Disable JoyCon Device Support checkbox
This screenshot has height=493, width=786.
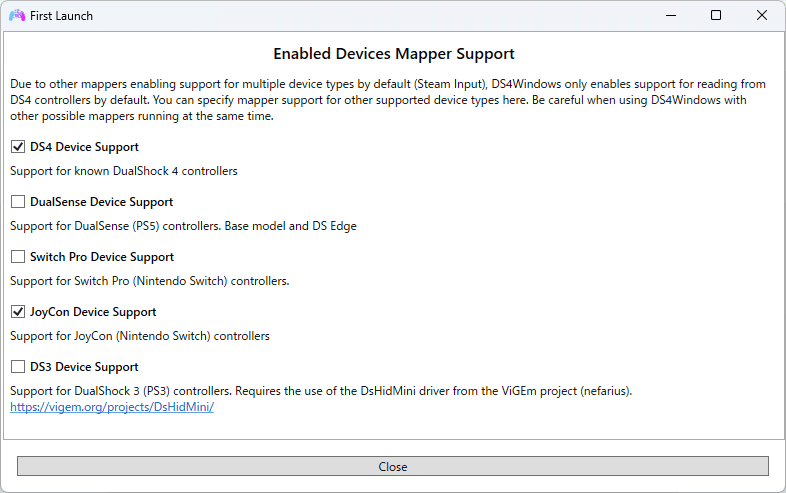coord(18,312)
